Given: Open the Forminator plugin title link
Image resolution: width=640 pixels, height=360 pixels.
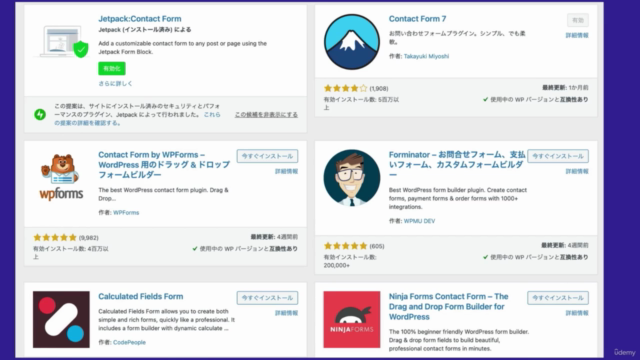Looking at the screenshot, I should (x=457, y=164).
